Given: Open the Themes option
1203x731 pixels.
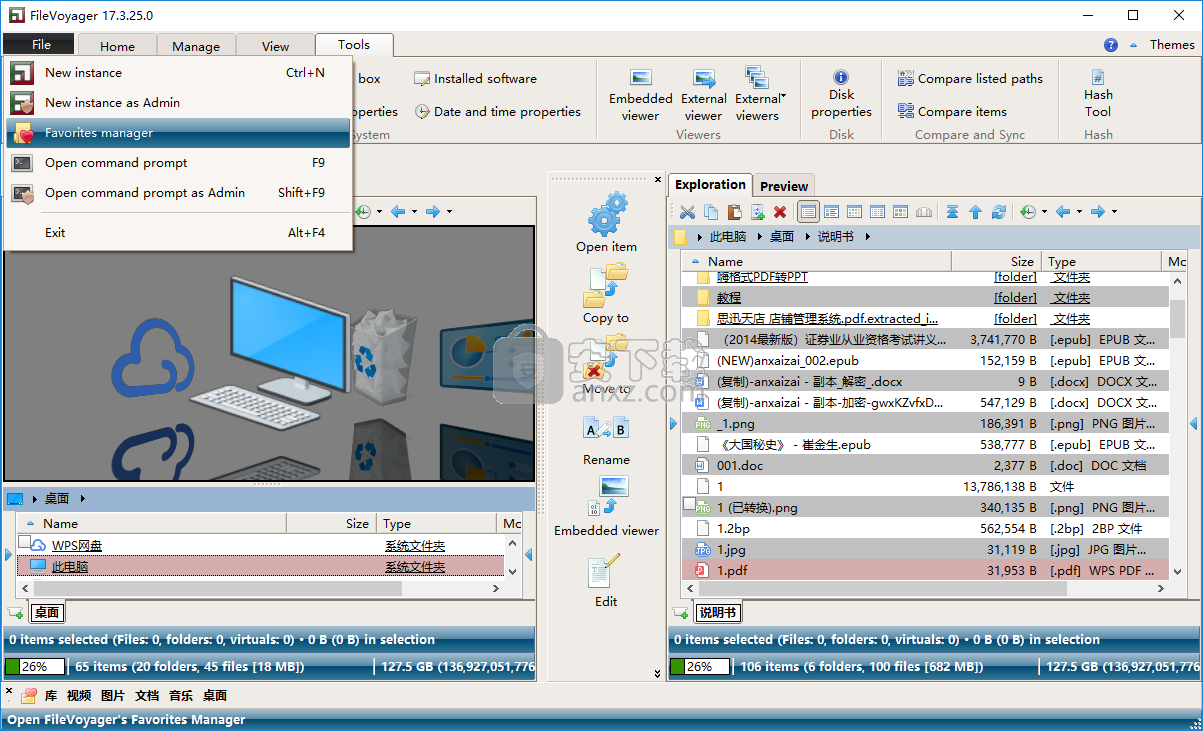Looking at the screenshot, I should click(x=1172, y=45).
